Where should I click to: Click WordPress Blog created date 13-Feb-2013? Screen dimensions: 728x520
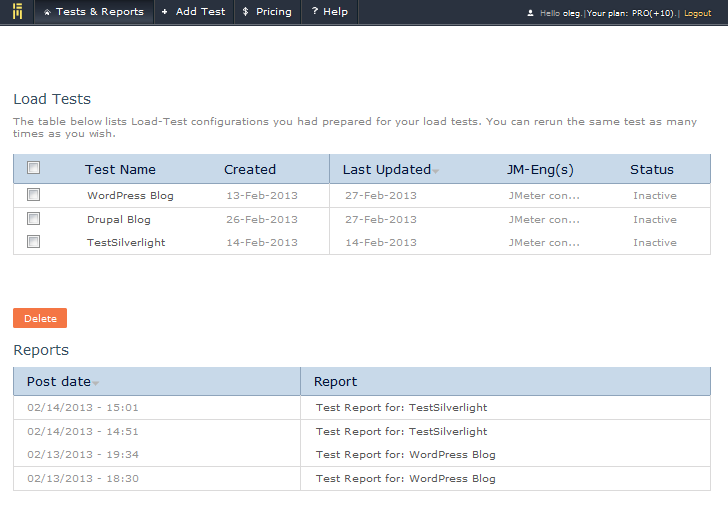(262, 195)
